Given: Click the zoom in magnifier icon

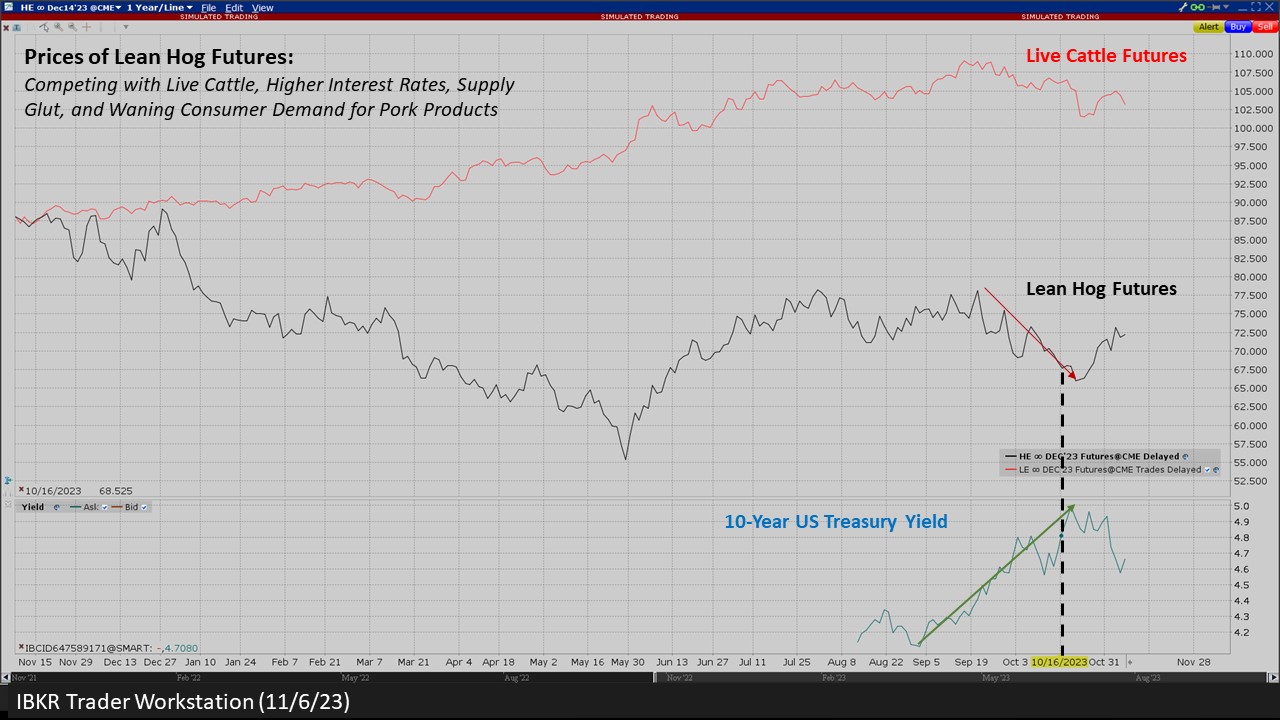Looking at the screenshot, I should pyautogui.click(x=58, y=27).
